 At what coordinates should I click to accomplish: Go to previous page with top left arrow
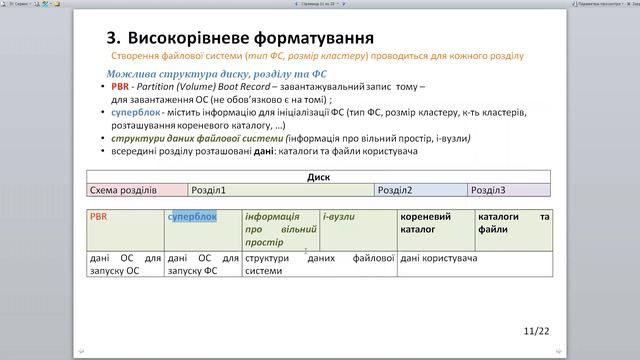[x=296, y=4]
